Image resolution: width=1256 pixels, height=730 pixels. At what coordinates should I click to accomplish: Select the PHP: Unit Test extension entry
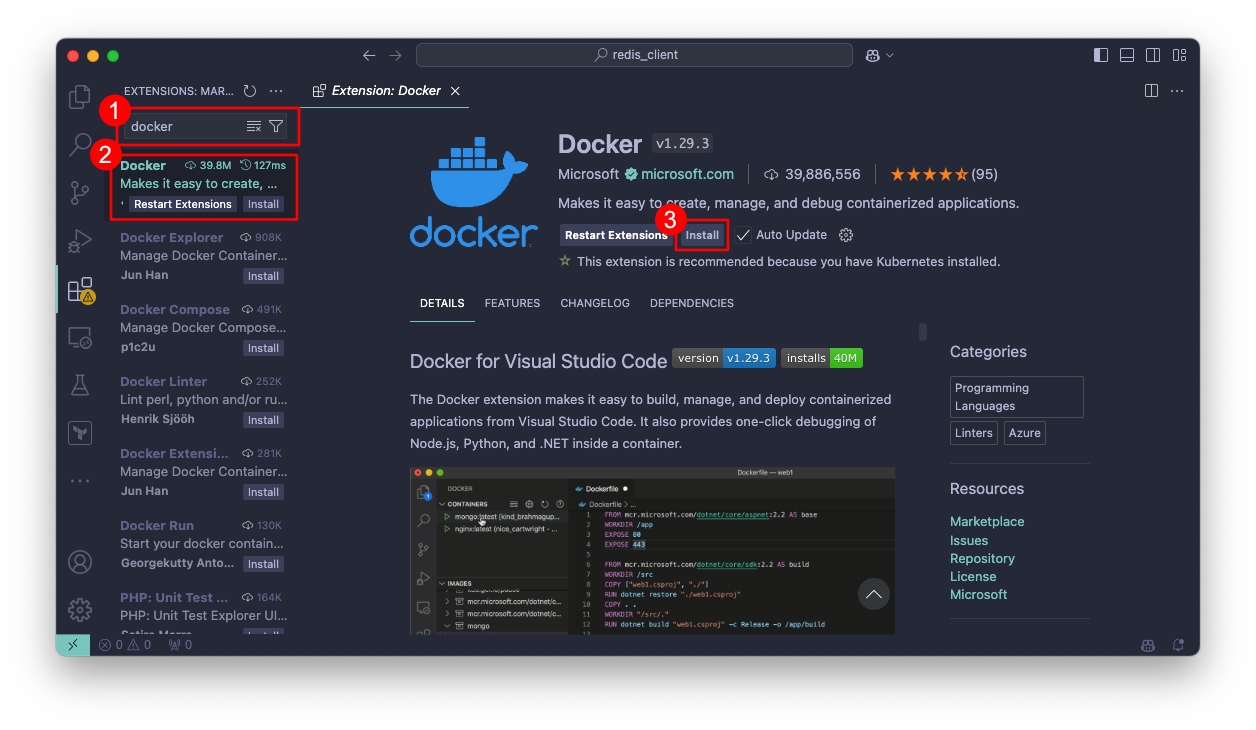click(x=204, y=610)
